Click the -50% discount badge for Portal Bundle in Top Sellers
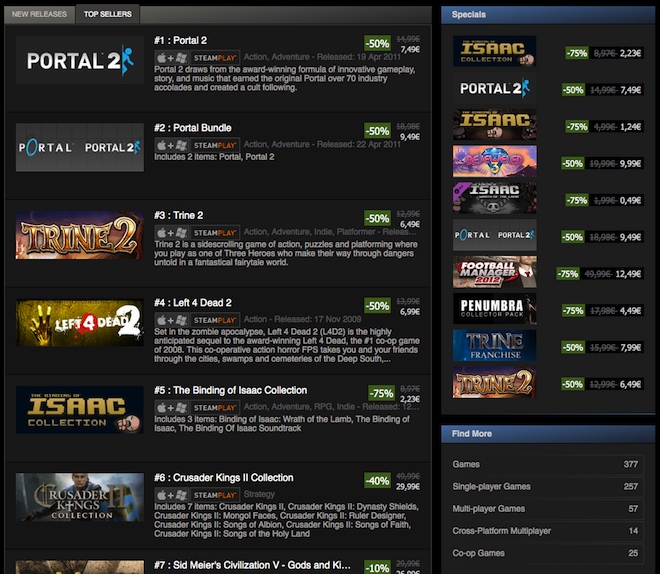The width and height of the screenshot is (660, 574). (377, 131)
